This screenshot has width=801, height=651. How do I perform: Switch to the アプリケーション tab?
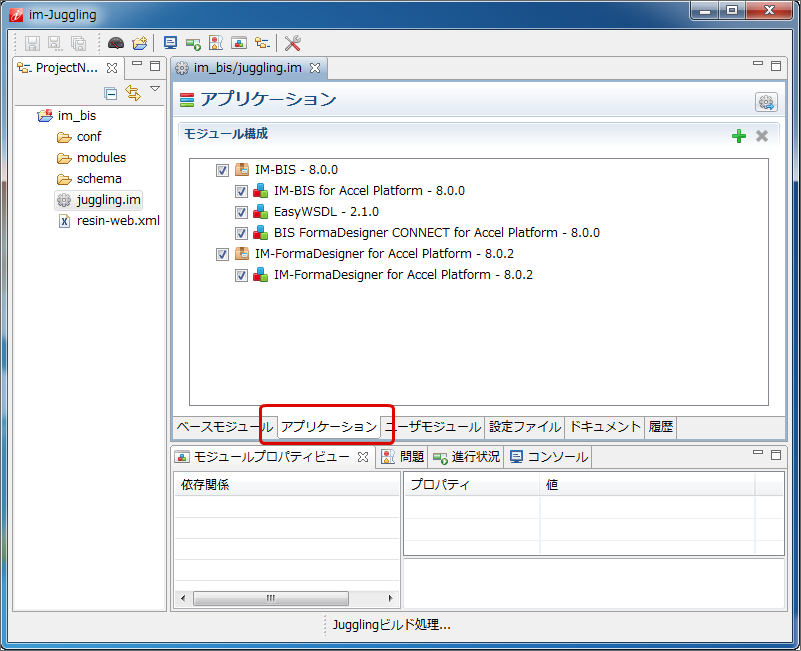tap(329, 427)
